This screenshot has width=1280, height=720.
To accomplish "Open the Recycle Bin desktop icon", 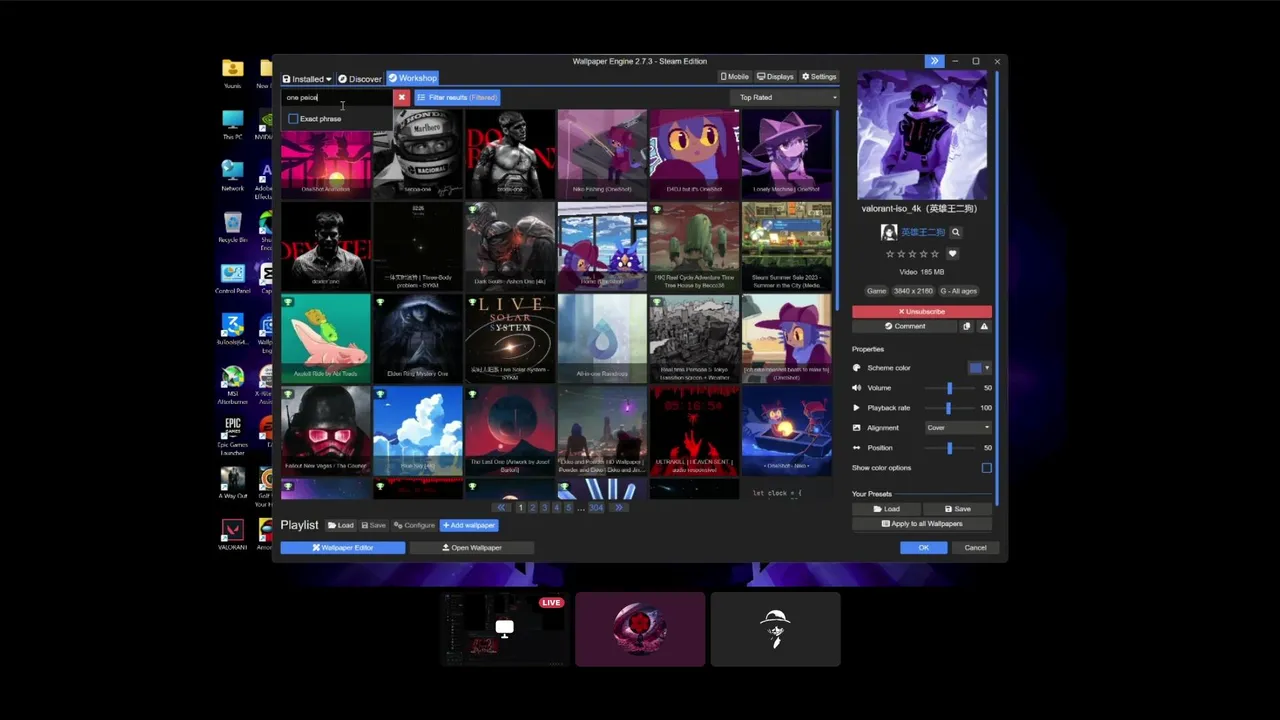I will click(232, 227).
